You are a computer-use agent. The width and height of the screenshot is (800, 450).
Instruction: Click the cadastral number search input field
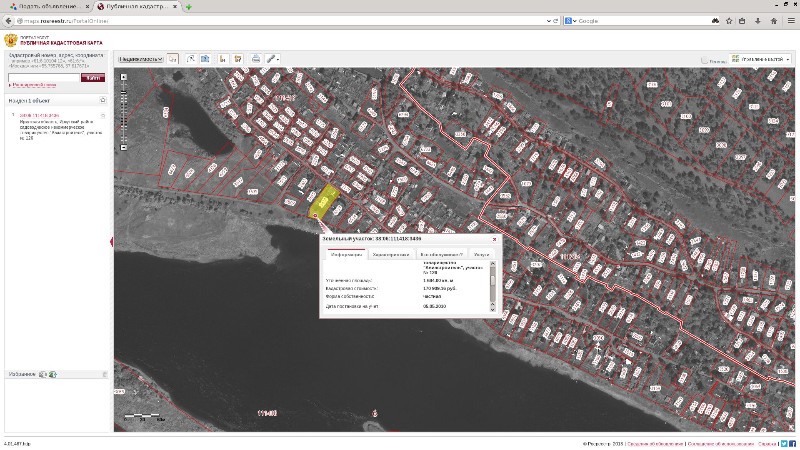pos(43,77)
